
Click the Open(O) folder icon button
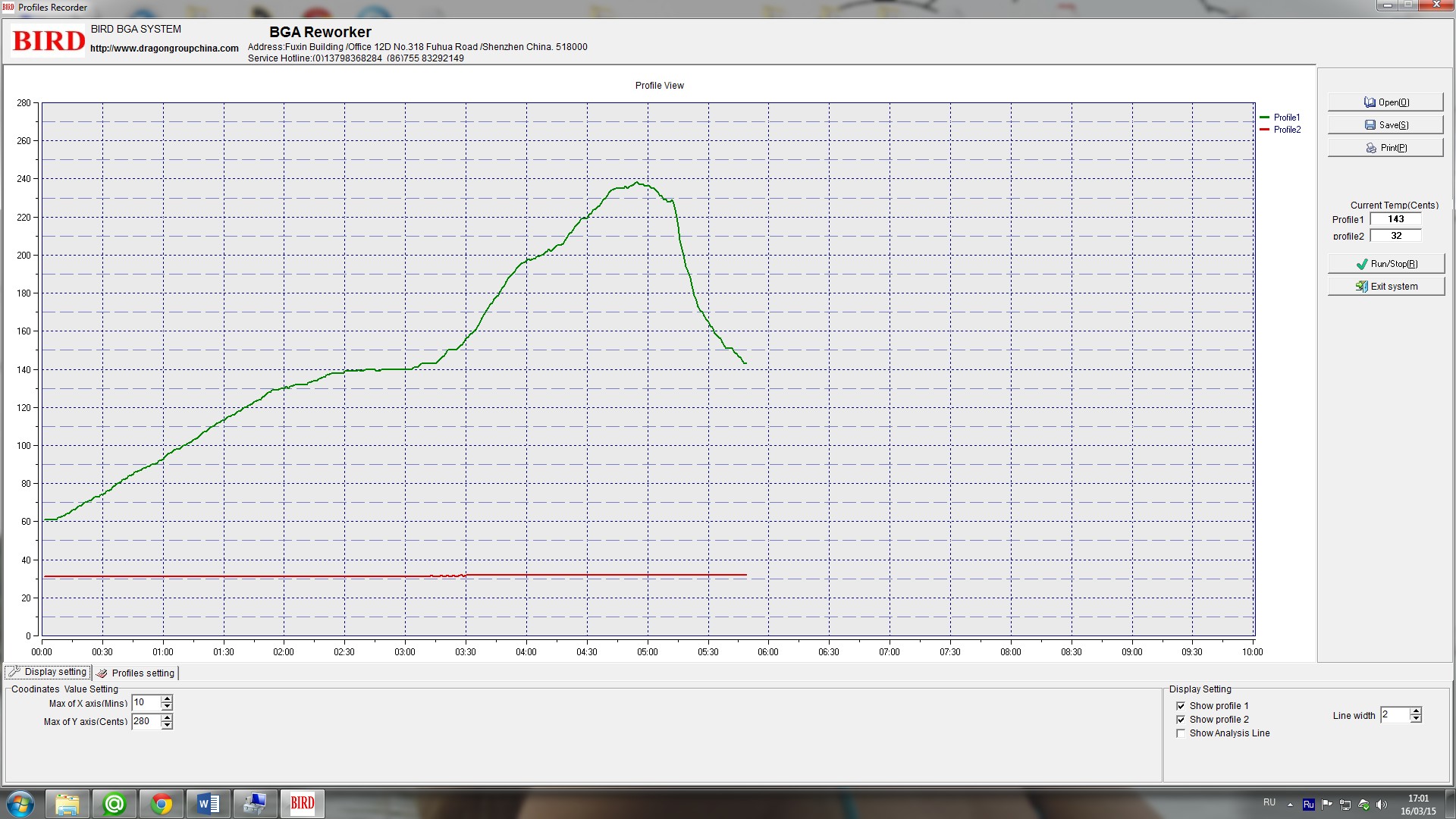tap(1385, 102)
